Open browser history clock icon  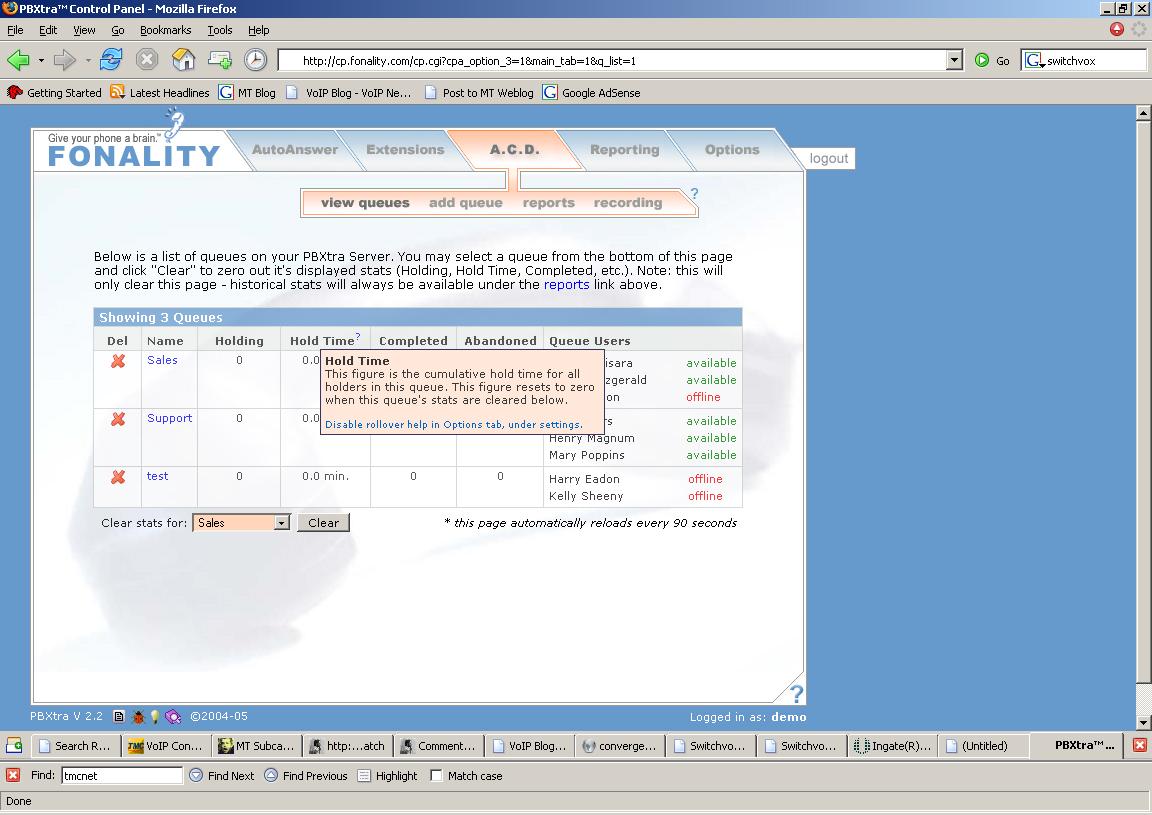click(x=256, y=60)
